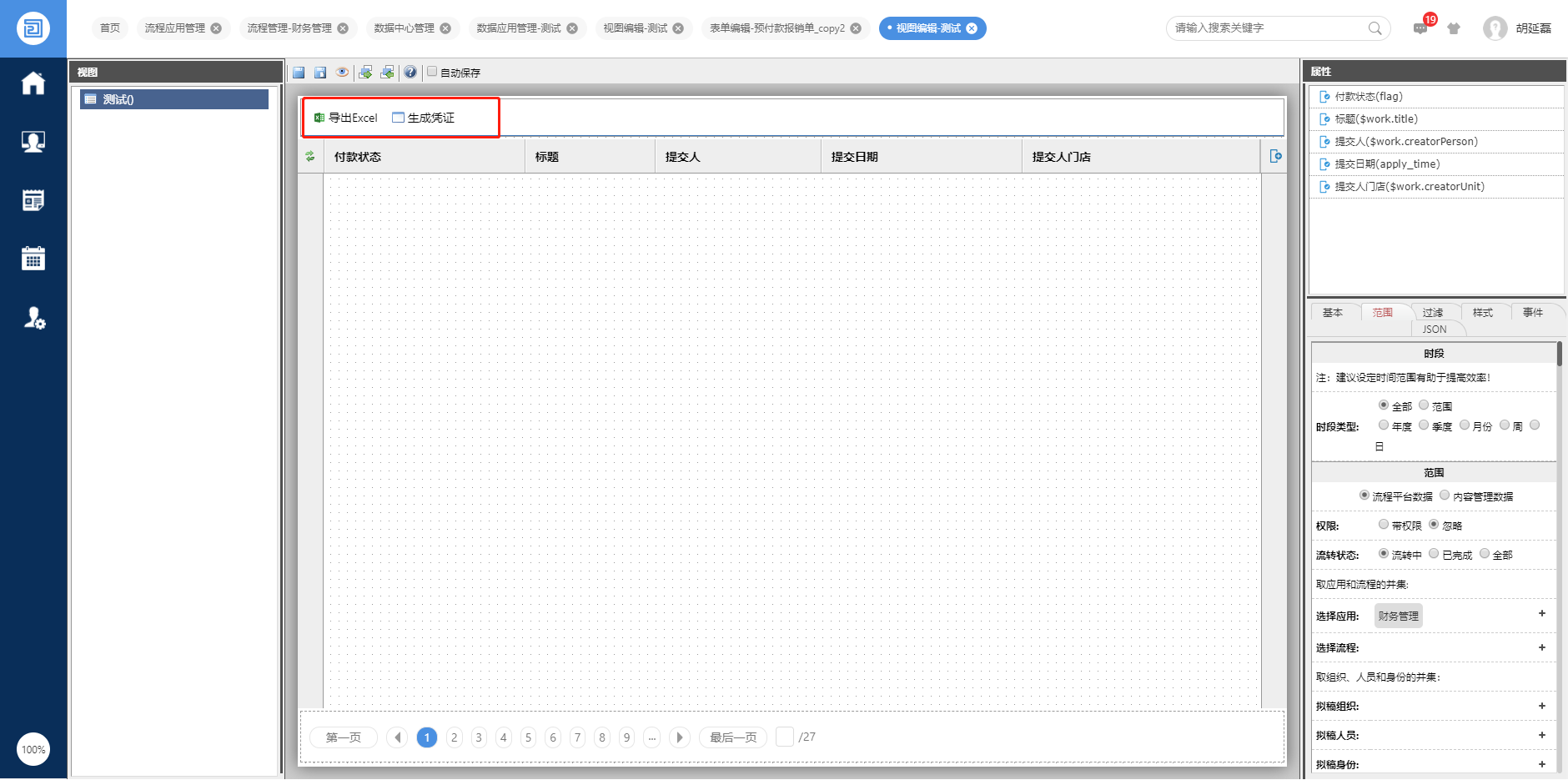Expand 选择应用 with the plus button
Screen dimensions: 1568x780
(x=1542, y=613)
